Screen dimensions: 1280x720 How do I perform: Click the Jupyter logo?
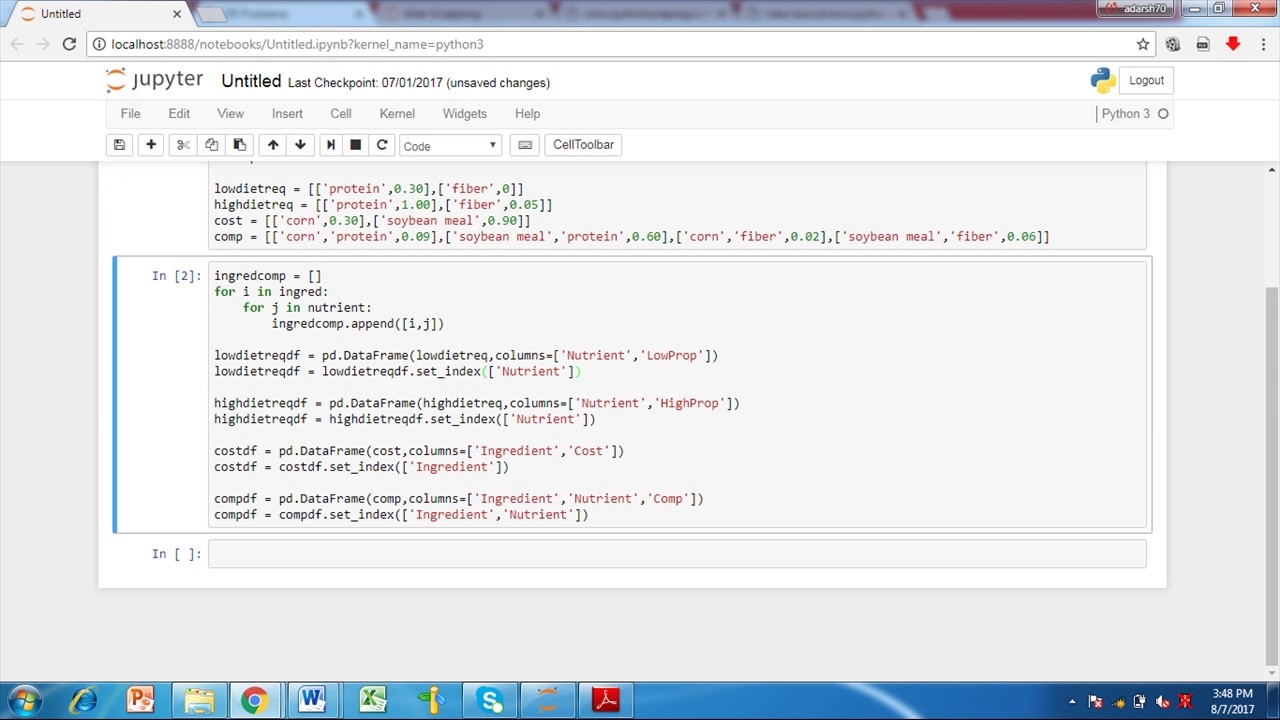coord(154,80)
